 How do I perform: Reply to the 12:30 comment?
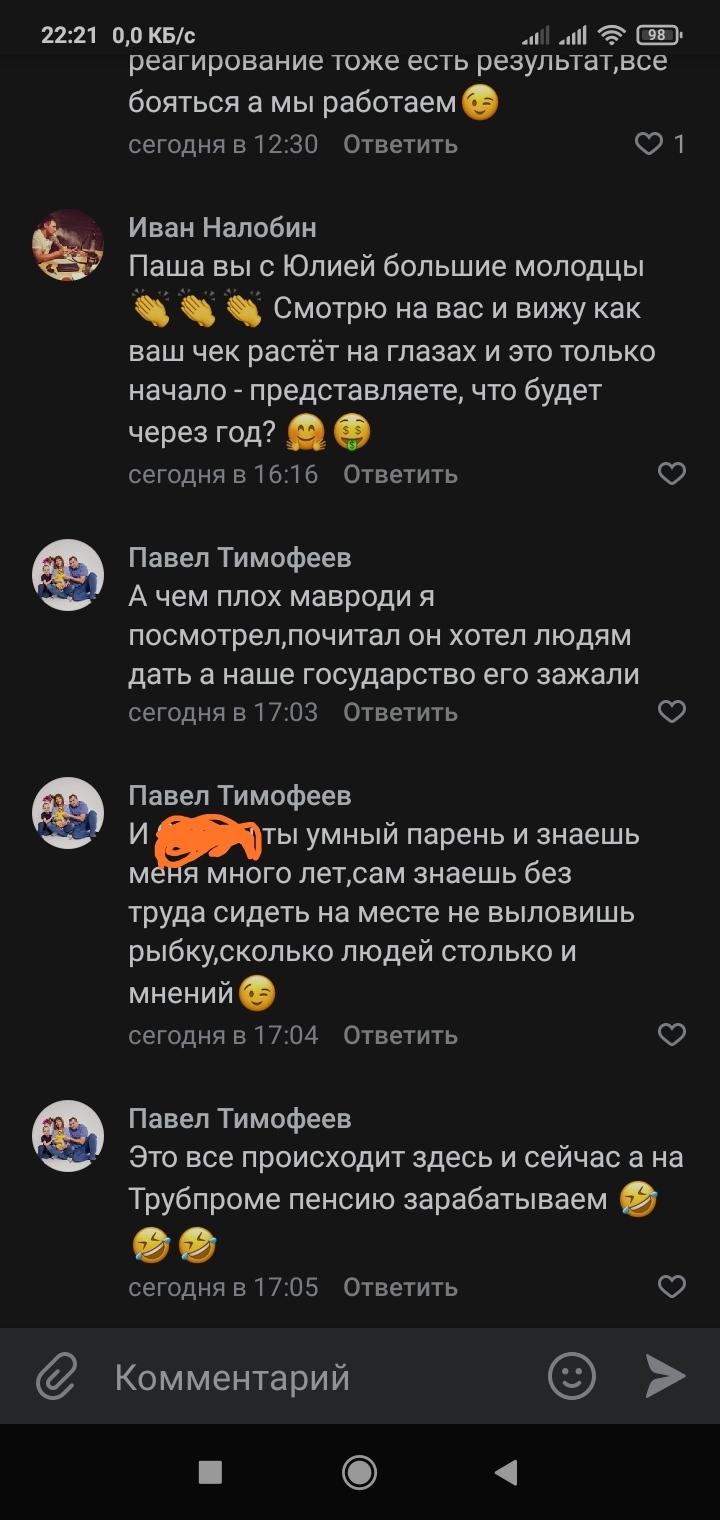point(400,144)
